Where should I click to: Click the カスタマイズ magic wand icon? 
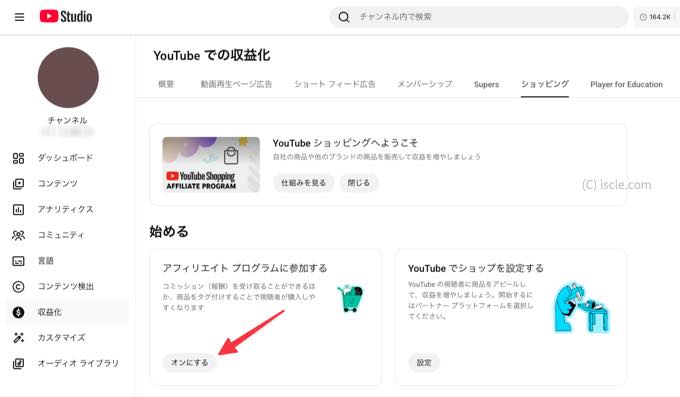point(18,338)
